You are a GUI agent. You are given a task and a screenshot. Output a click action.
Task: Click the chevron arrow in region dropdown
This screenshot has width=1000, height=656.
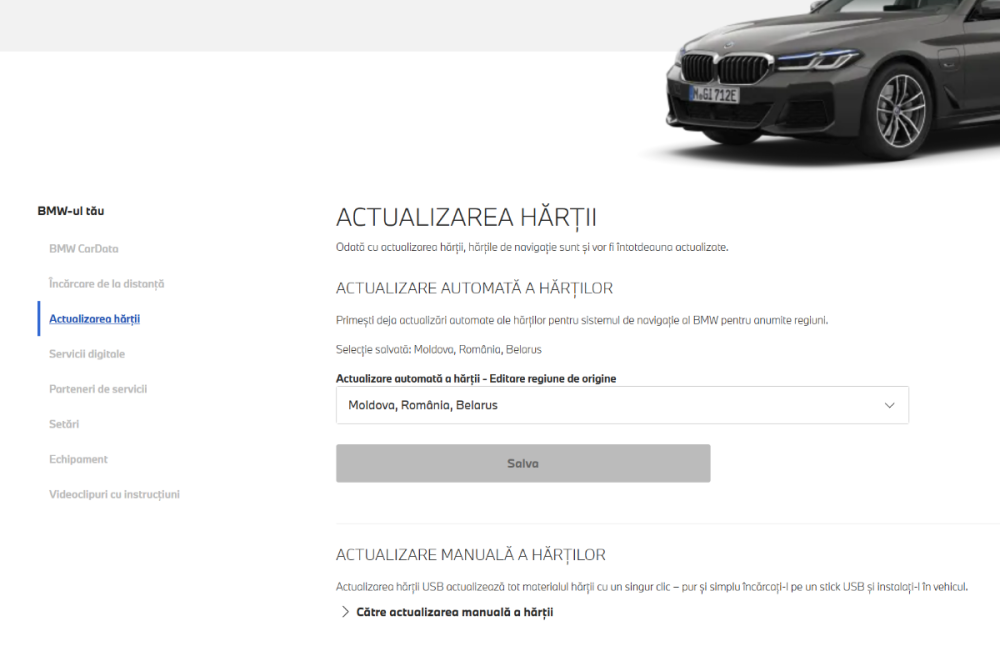889,405
